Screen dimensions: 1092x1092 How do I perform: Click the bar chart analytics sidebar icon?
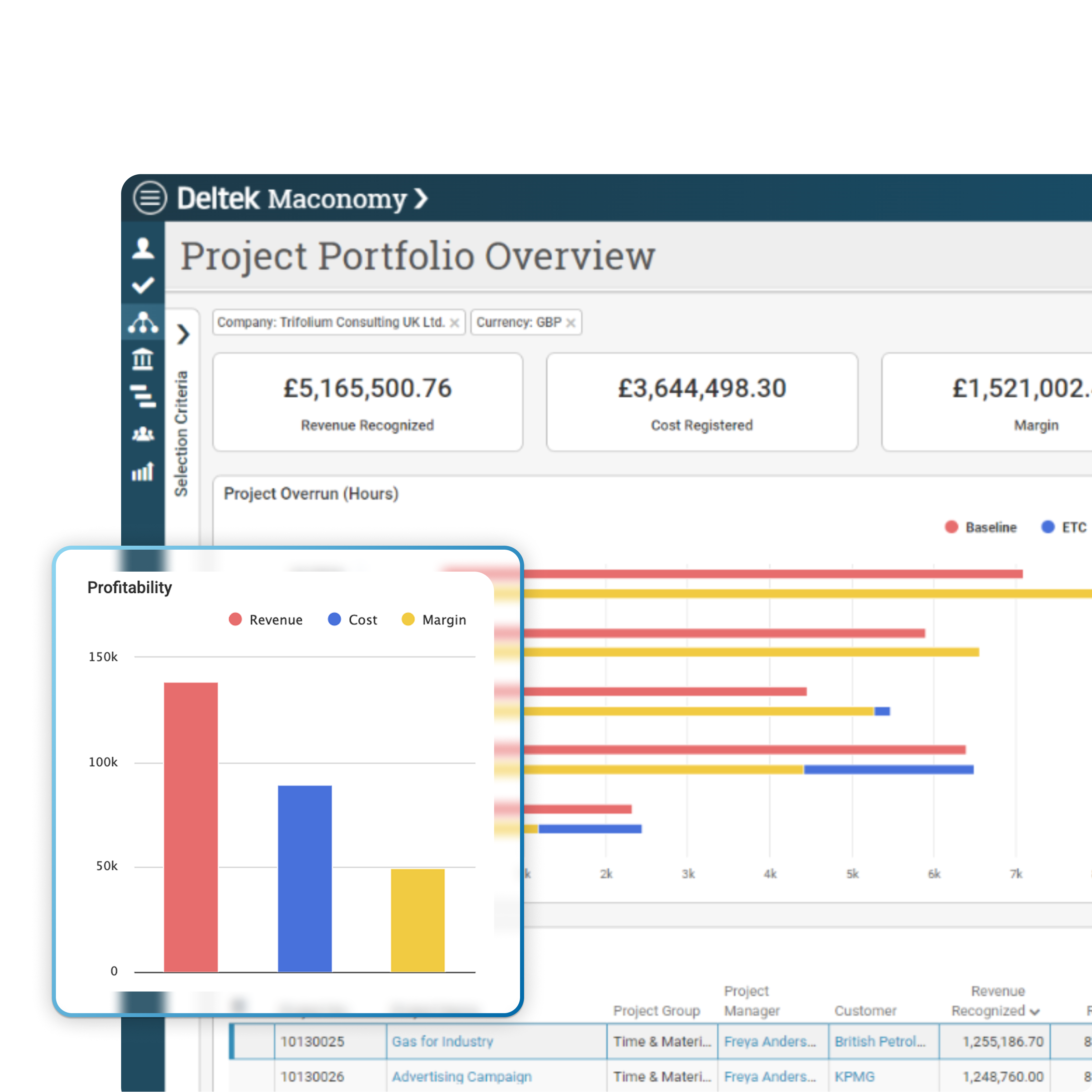coord(143,471)
